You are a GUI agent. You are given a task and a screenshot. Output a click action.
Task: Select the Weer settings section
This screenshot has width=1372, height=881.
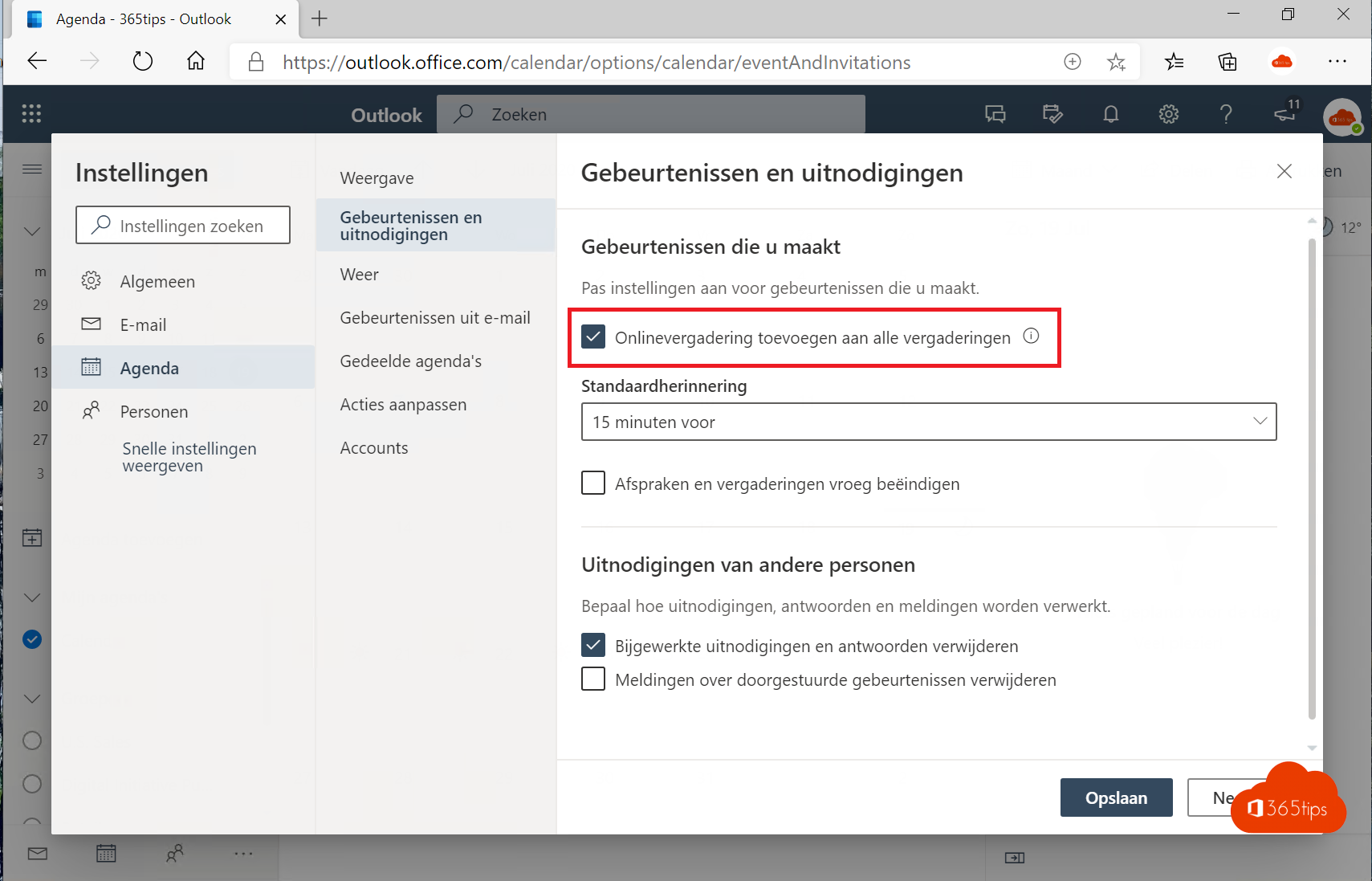359,274
